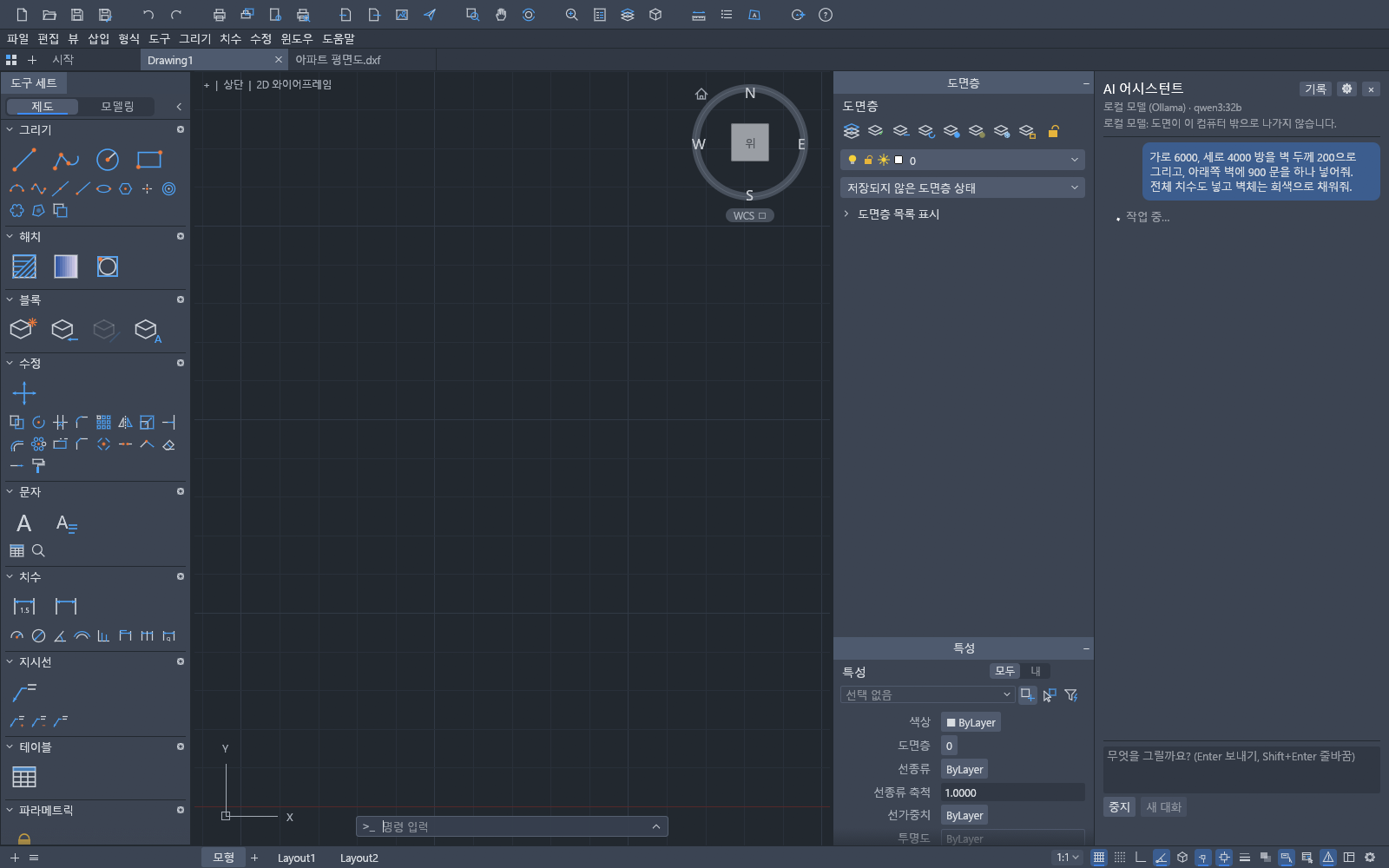The width and height of the screenshot is (1389, 868).
Task: Pick the Polygon hexagon tool
Action: coord(125,188)
